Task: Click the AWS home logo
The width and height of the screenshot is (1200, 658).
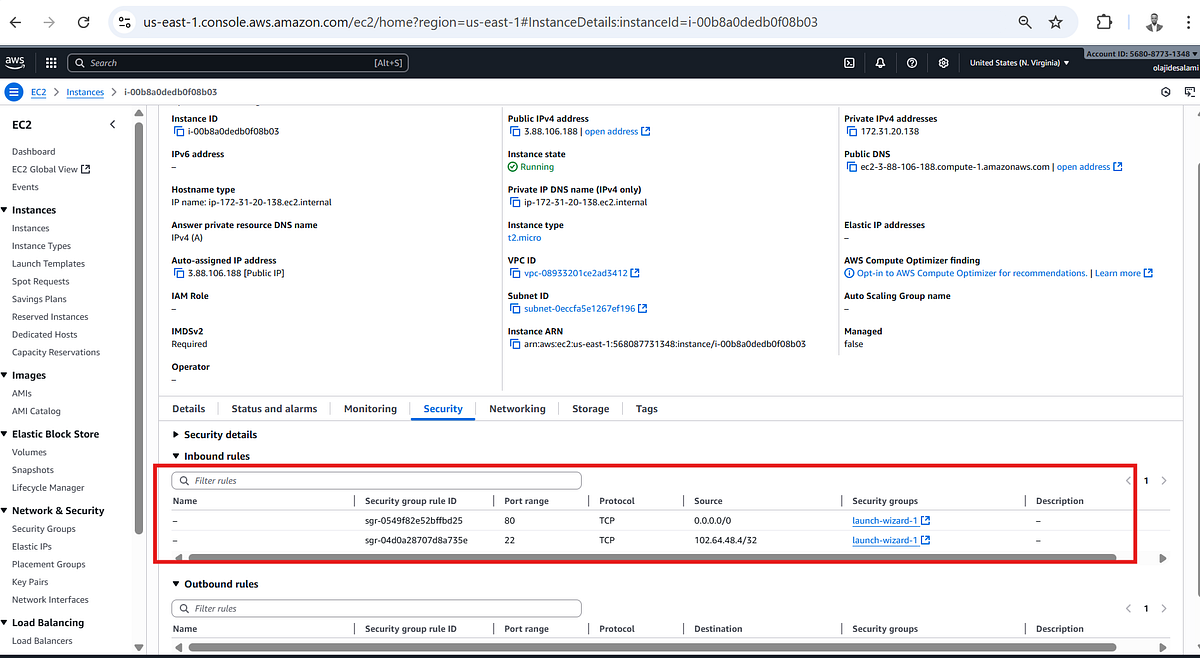Action: click(14, 62)
